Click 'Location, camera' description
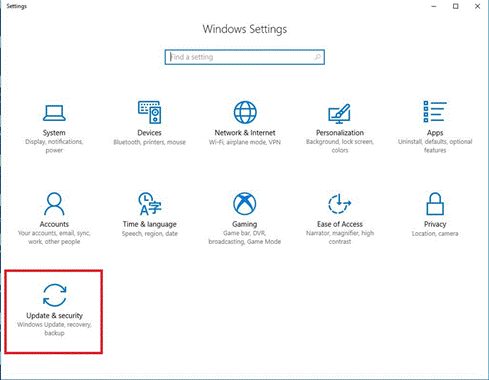Image resolution: width=489 pixels, height=380 pixels. coord(435,234)
